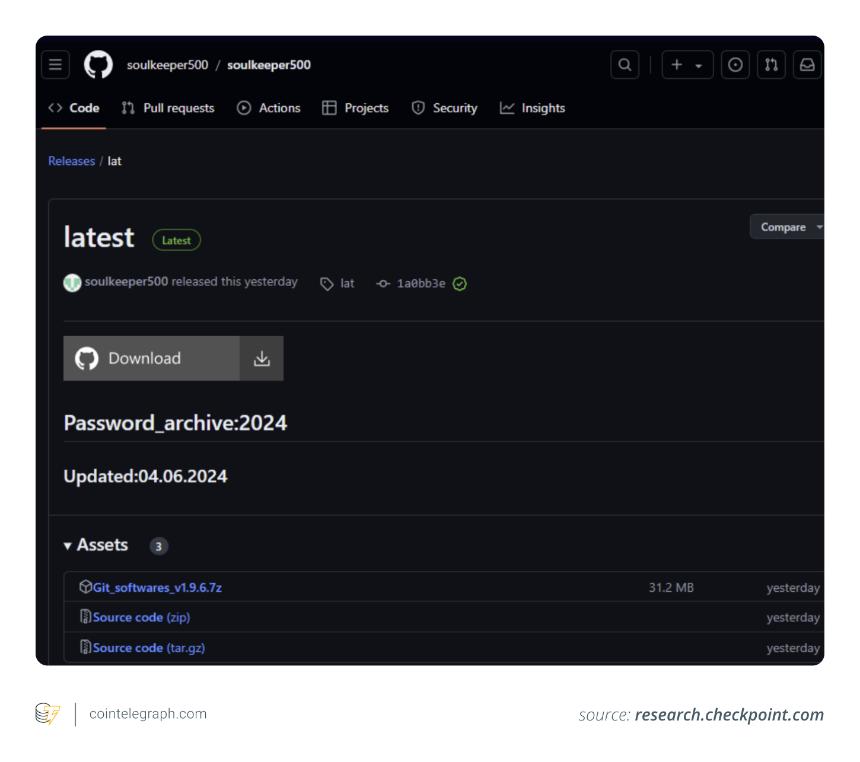Image resolution: width=860 pixels, height=762 pixels.
Task: Click the soulkeeper500 owner link in header
Action: pos(167,65)
